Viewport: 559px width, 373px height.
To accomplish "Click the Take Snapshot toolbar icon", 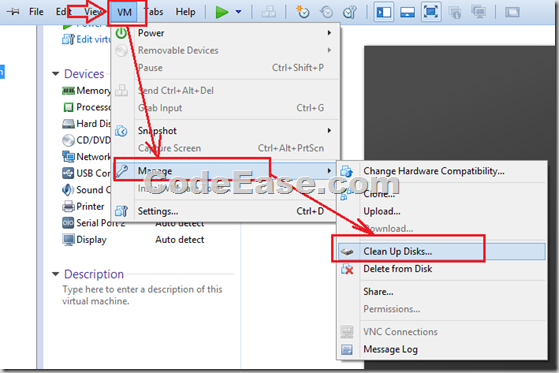I will tap(303, 12).
